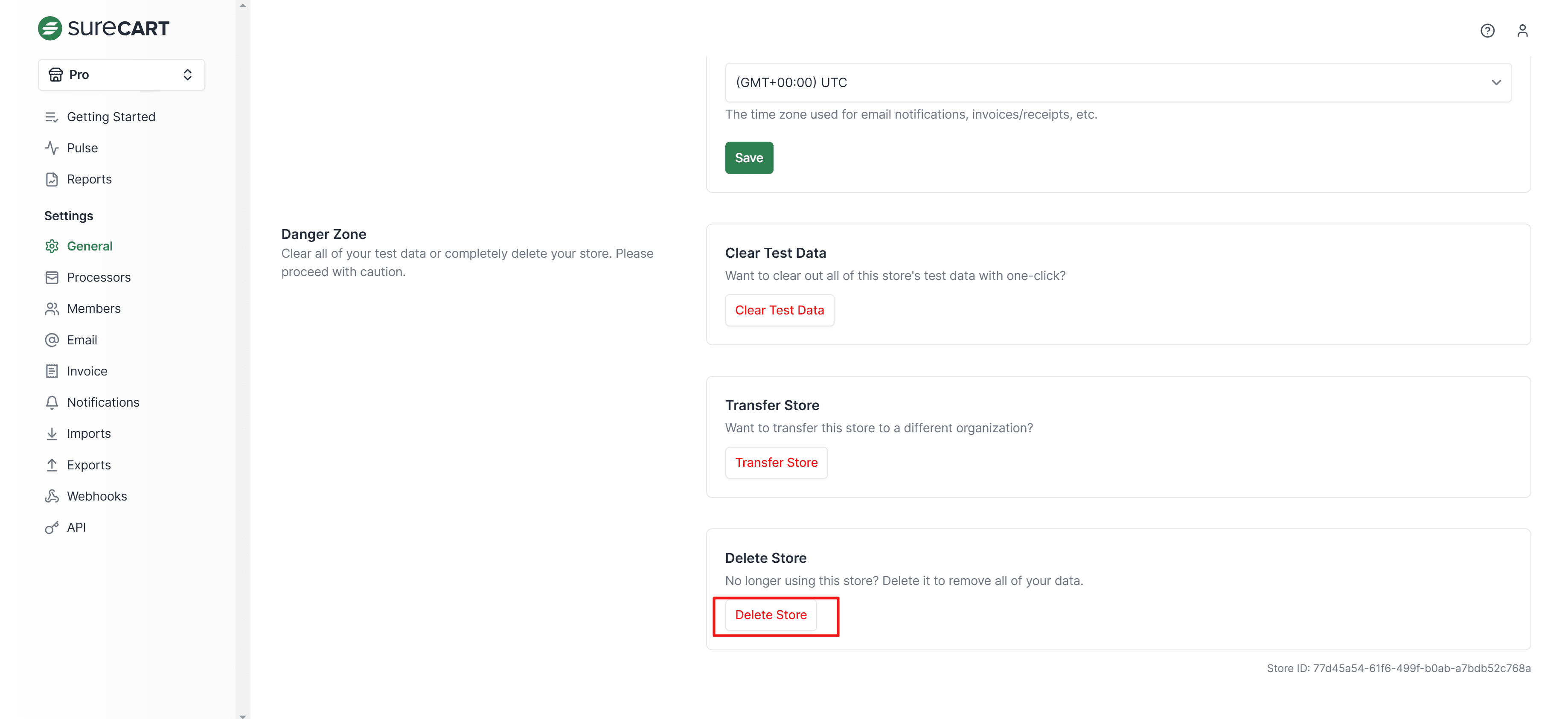This screenshot has height=719, width=1568.
Task: Open the Pro store switcher dropdown
Action: (x=121, y=75)
